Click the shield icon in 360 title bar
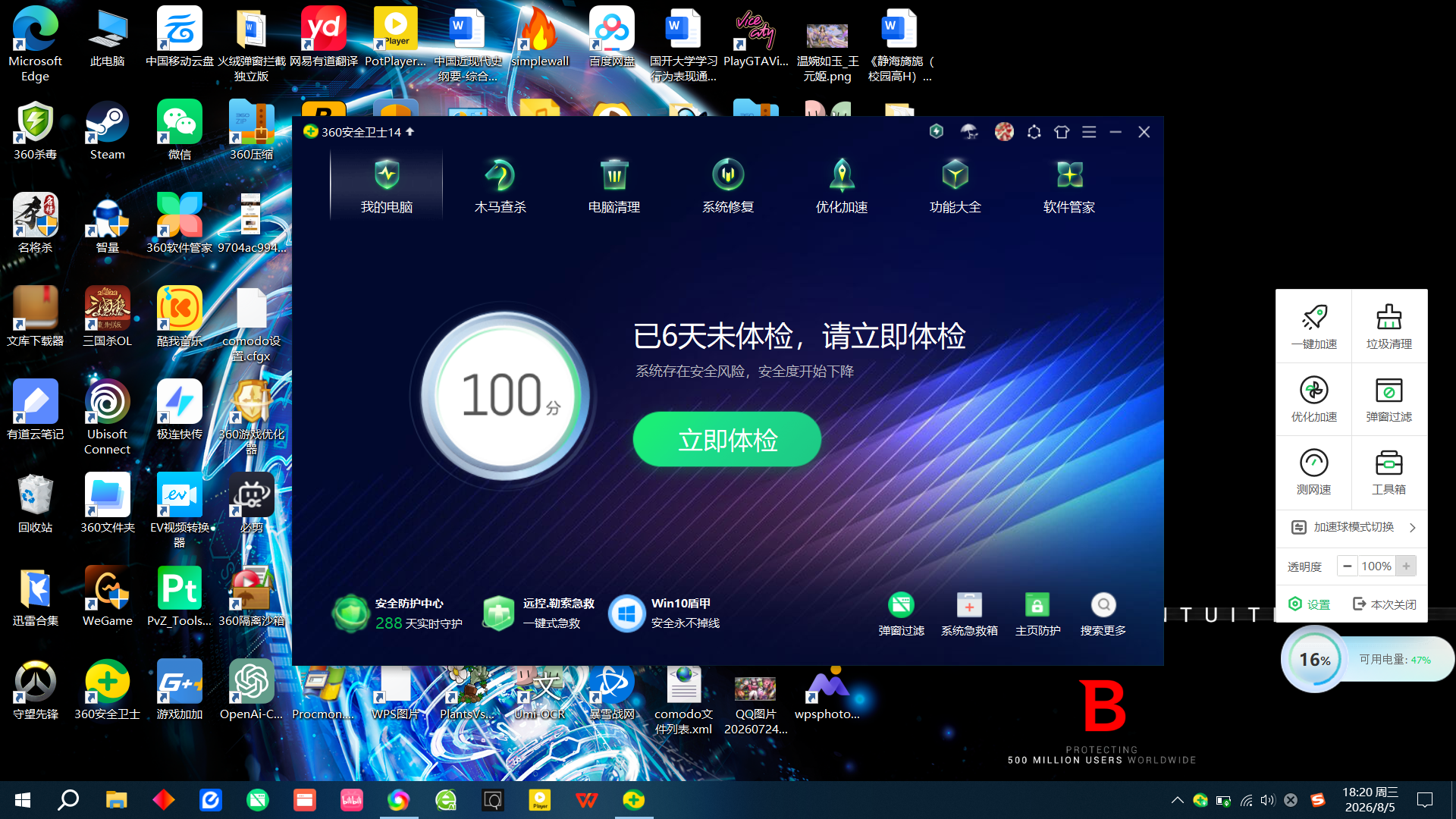1456x819 pixels. (x=937, y=131)
